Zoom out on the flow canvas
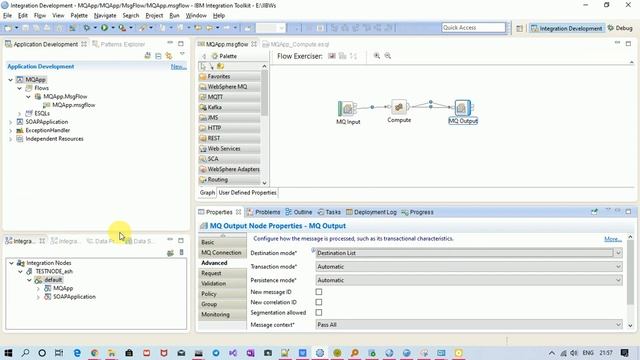Viewport: 640px width, 360px height. coord(388,56)
